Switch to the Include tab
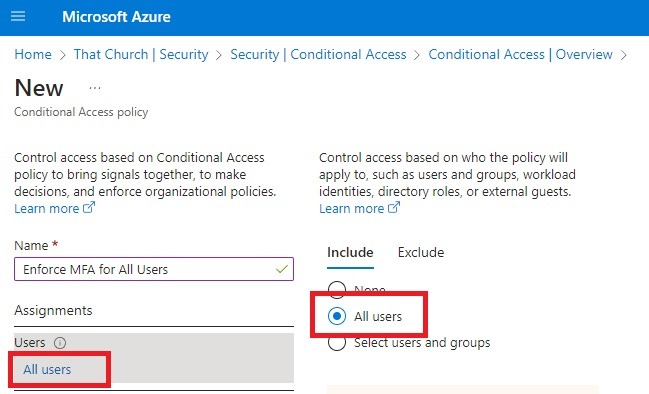This screenshot has height=394, width=649. pos(350,252)
